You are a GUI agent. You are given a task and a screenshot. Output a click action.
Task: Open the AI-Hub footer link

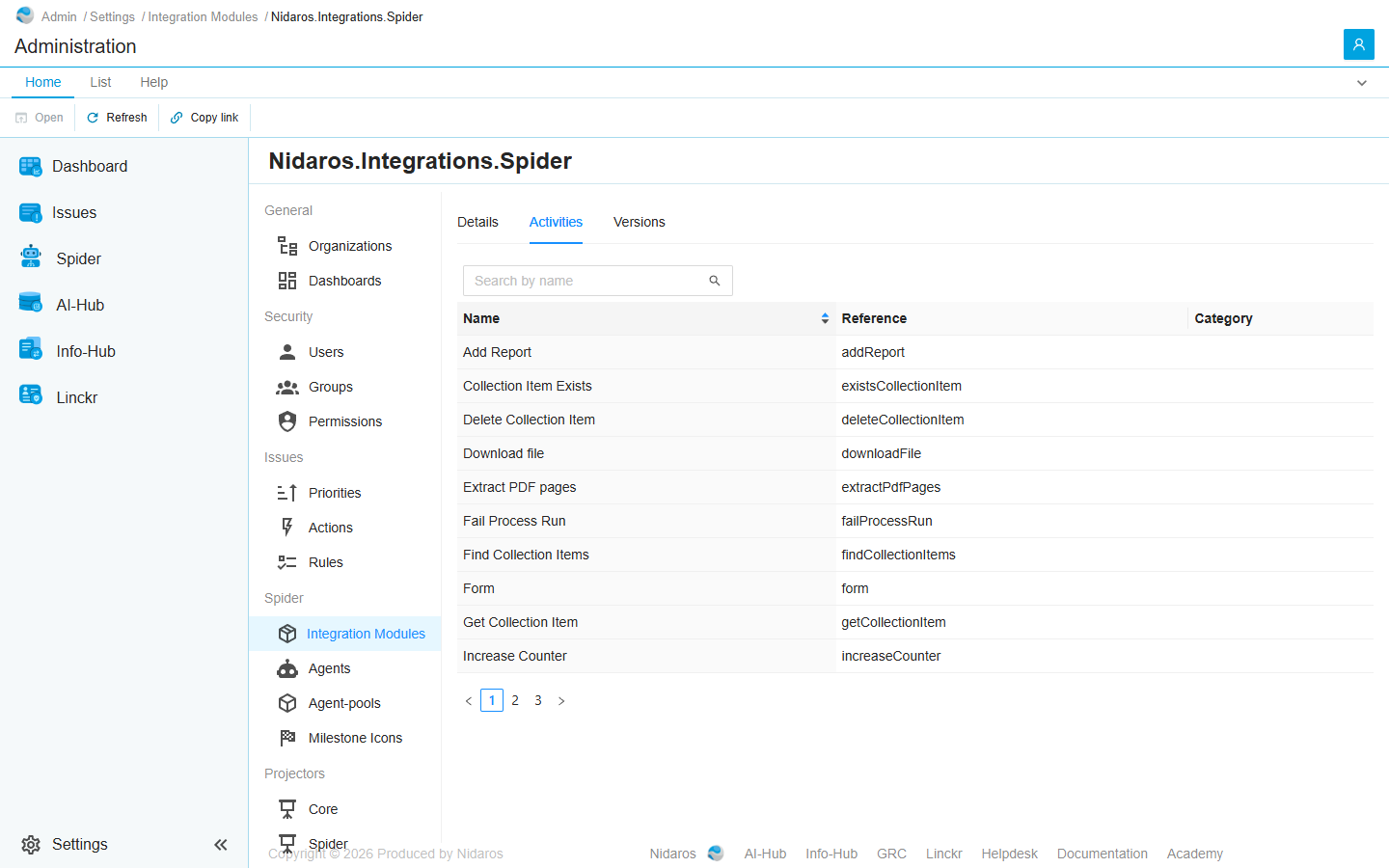765,854
